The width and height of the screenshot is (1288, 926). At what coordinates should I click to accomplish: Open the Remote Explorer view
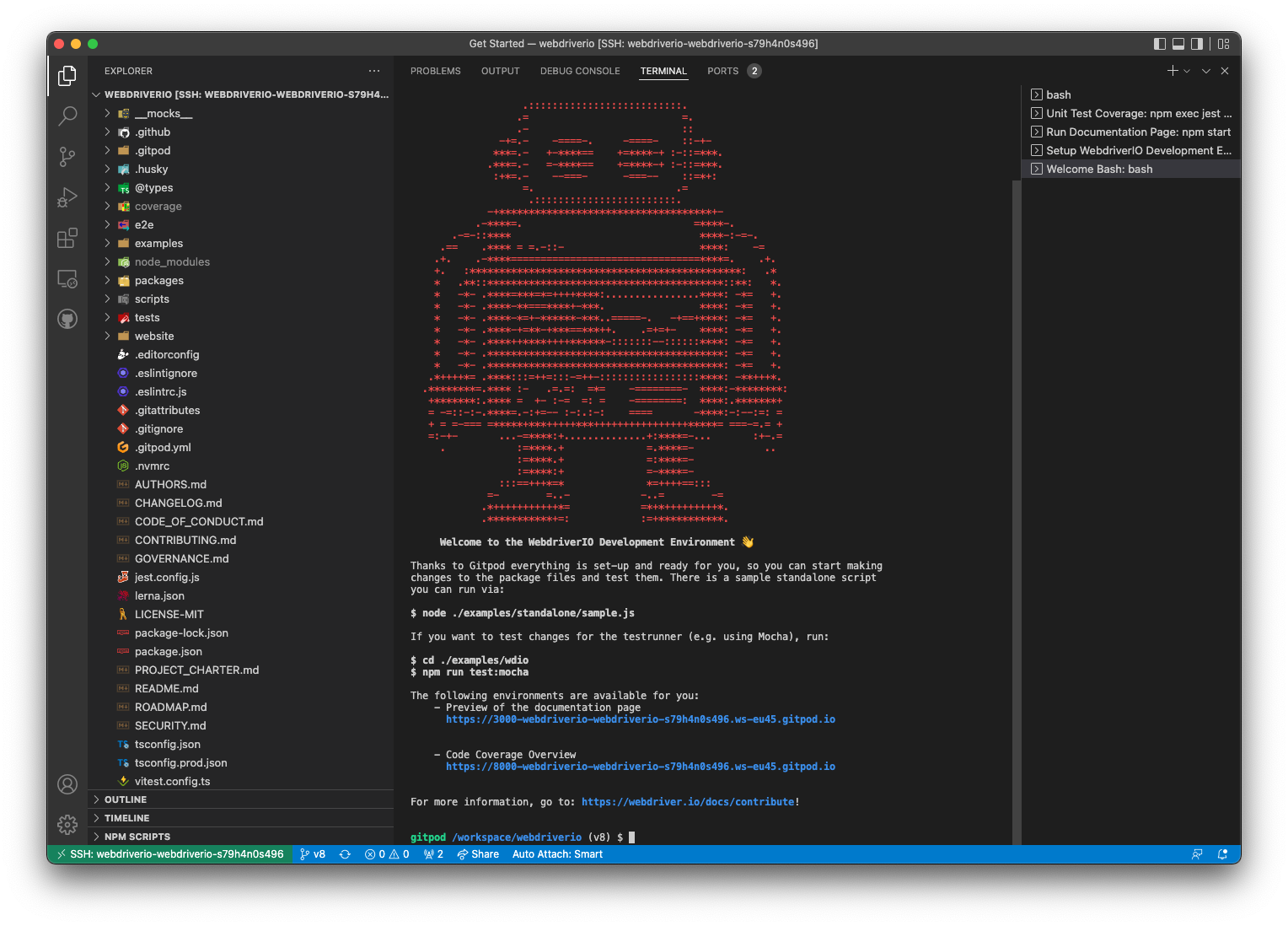(67, 278)
